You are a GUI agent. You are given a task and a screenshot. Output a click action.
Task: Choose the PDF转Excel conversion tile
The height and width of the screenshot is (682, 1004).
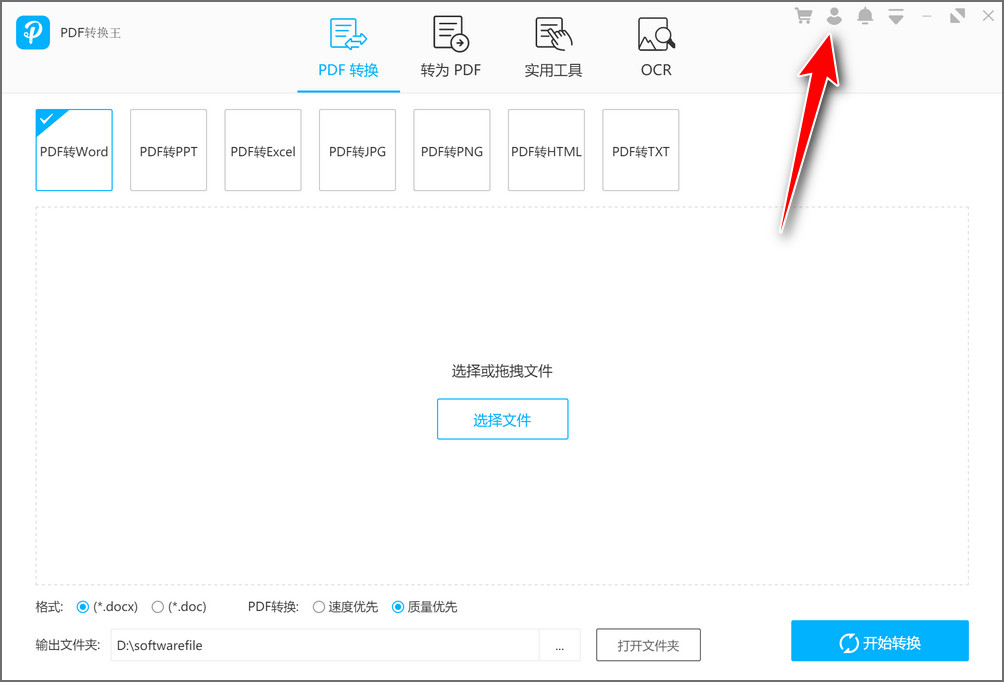tap(263, 151)
